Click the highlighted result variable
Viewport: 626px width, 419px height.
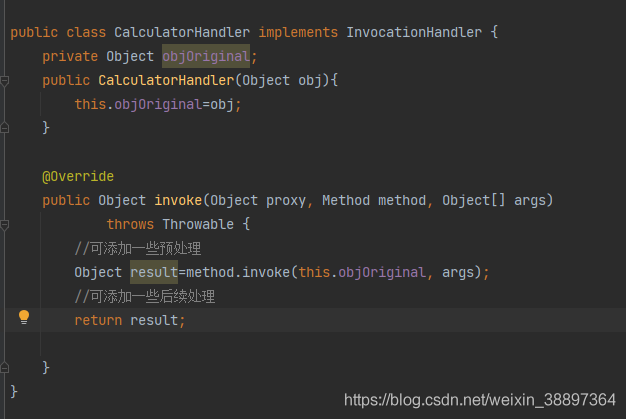(154, 272)
